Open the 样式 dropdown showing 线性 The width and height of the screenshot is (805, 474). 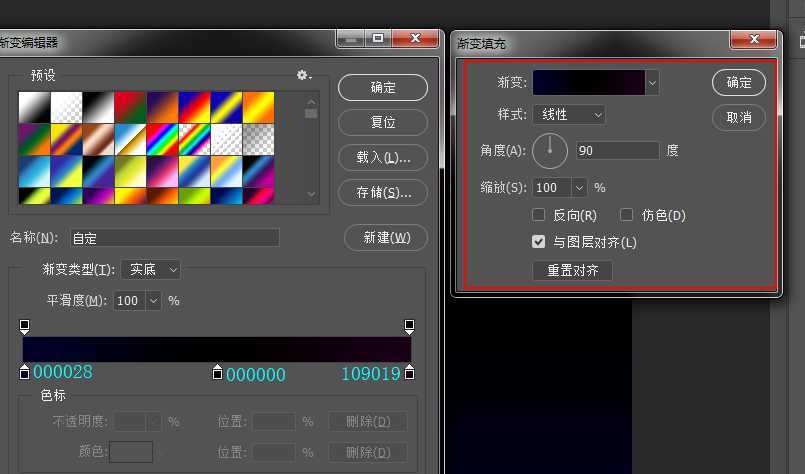click(x=568, y=115)
